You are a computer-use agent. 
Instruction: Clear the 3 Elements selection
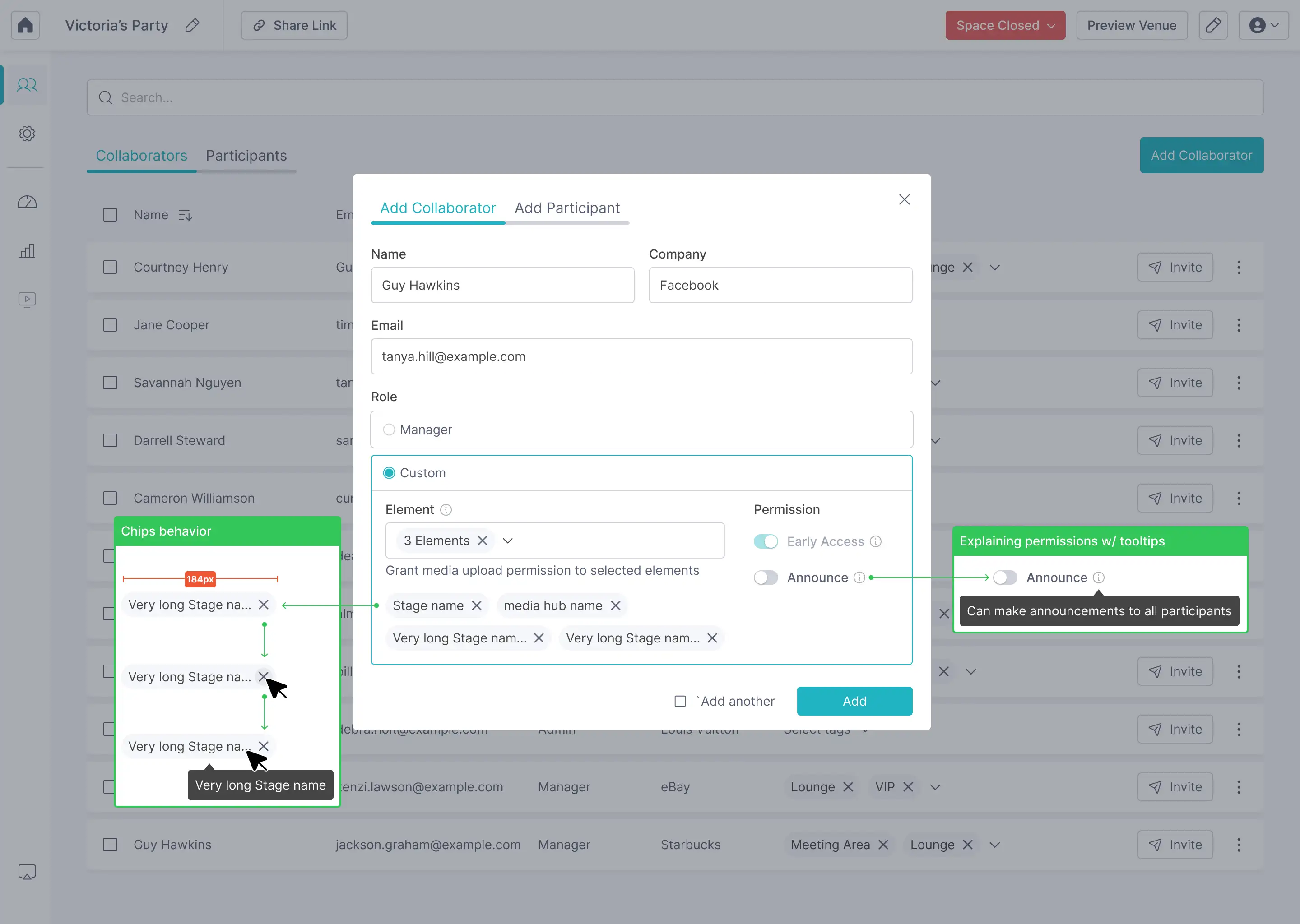(x=482, y=541)
